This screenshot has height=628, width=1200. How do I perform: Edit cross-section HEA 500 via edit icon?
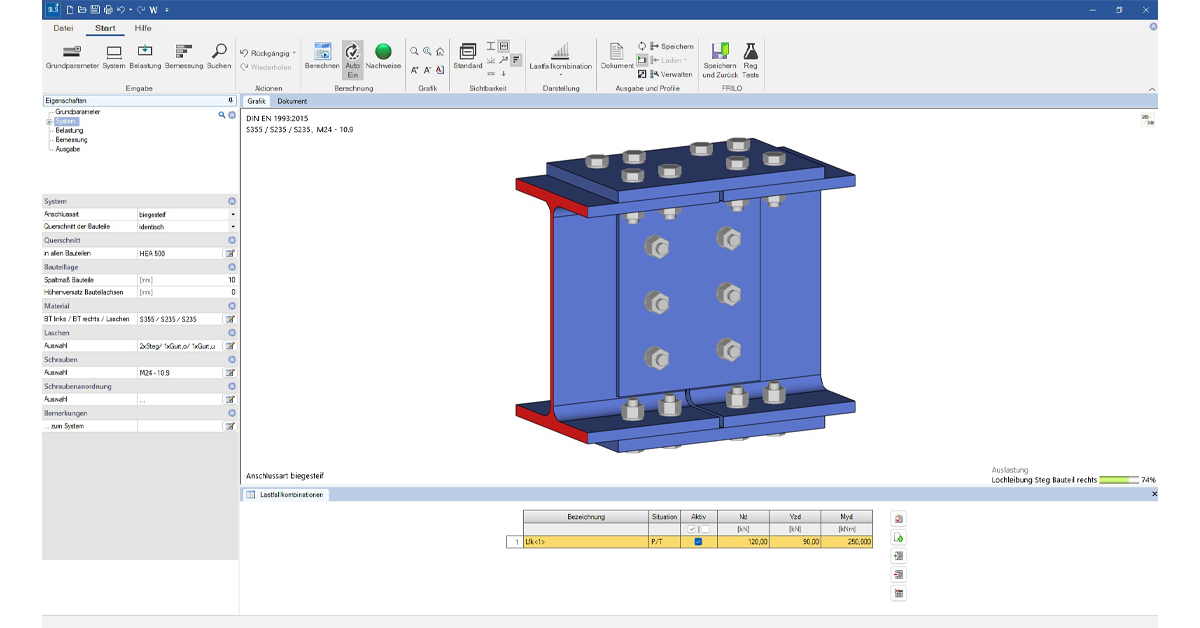(230, 254)
